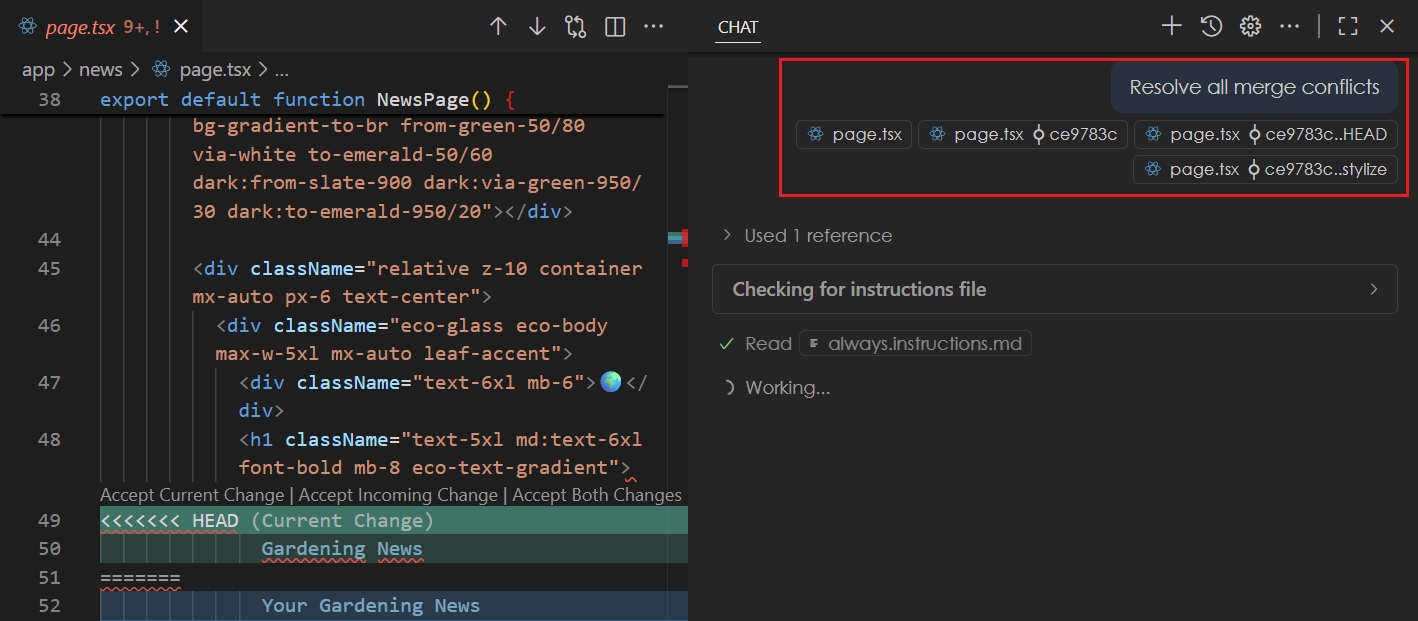This screenshot has width=1418, height=621.
Task: Select the page.tsx editor tab
Action: tap(80, 27)
